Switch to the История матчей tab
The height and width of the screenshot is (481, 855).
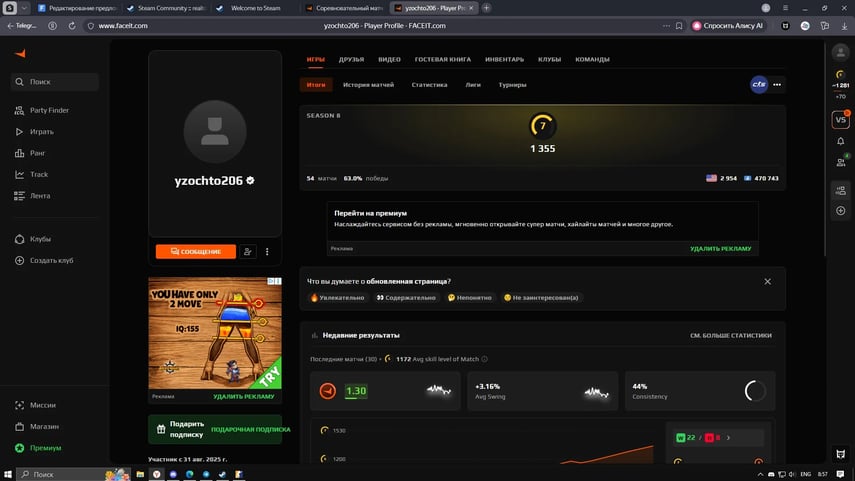[x=368, y=85]
